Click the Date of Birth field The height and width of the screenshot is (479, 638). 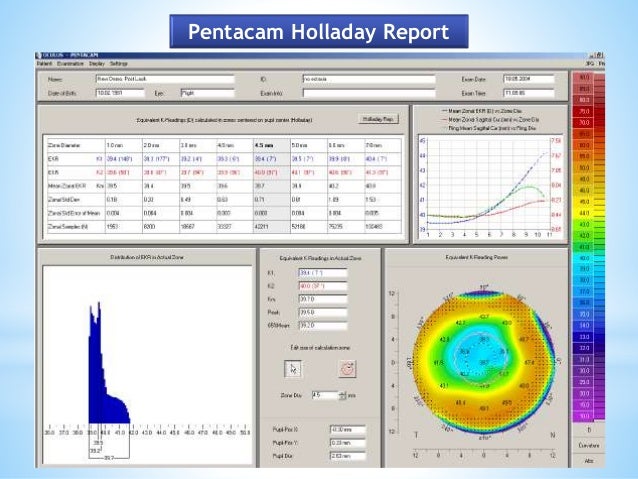[120, 93]
